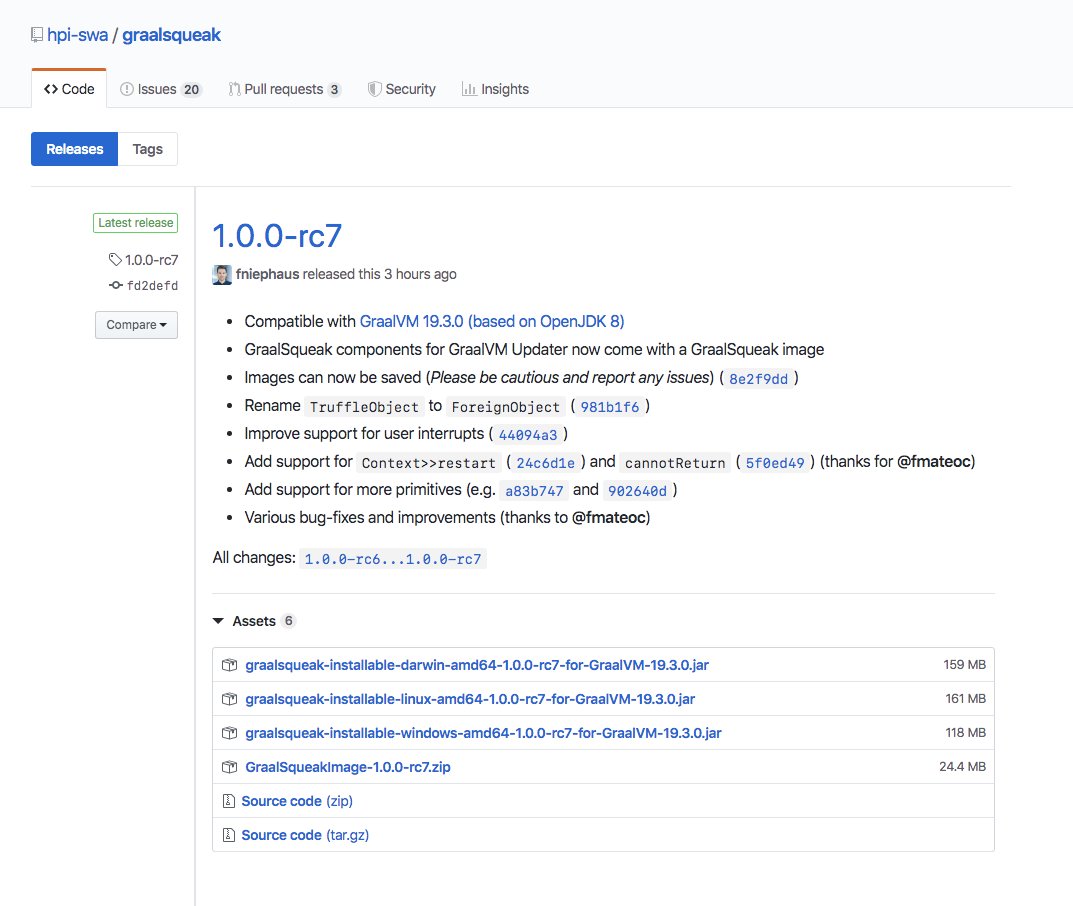1073x906 pixels.
Task: Click file icon for Source code (tar.gz)
Action: pyautogui.click(x=229, y=835)
